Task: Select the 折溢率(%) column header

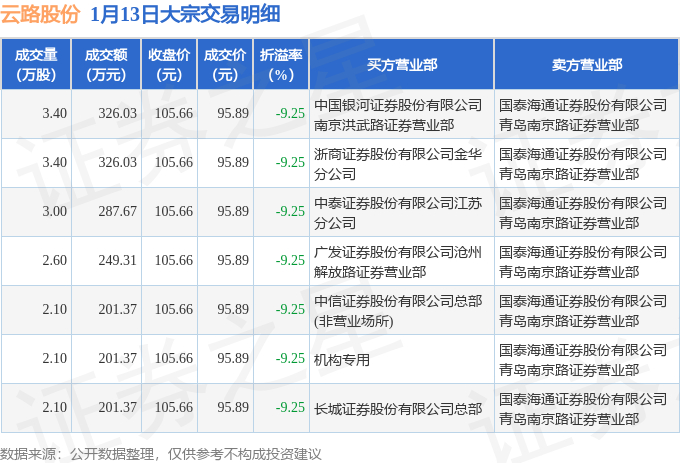Action: [281, 65]
